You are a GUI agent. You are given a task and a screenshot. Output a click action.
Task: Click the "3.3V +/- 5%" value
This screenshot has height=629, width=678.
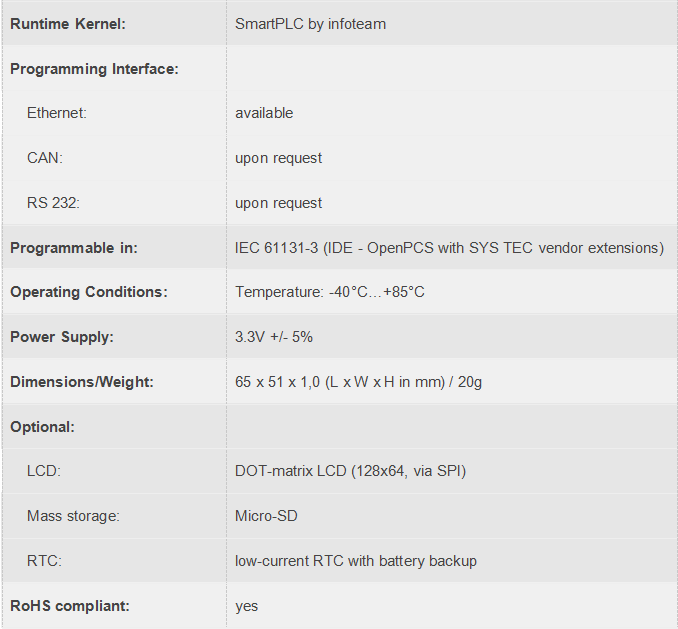[x=274, y=337]
